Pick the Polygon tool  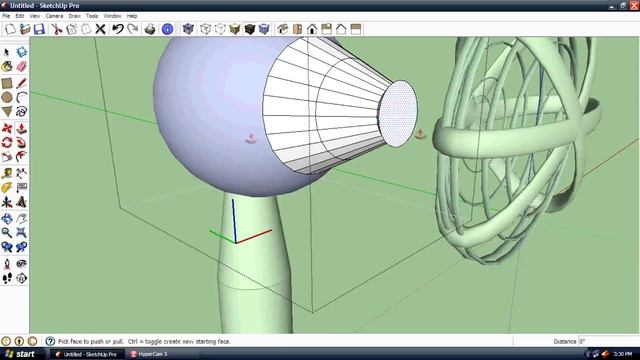click(x=7, y=111)
